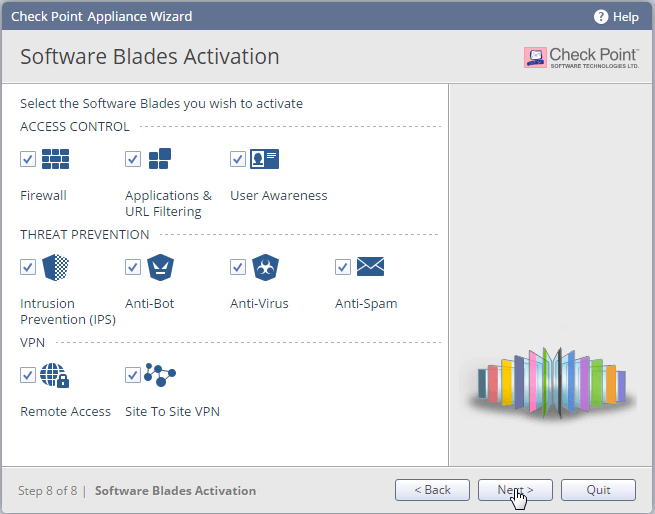Click the Help question mark icon
The width and height of the screenshot is (655, 514).
tap(601, 17)
